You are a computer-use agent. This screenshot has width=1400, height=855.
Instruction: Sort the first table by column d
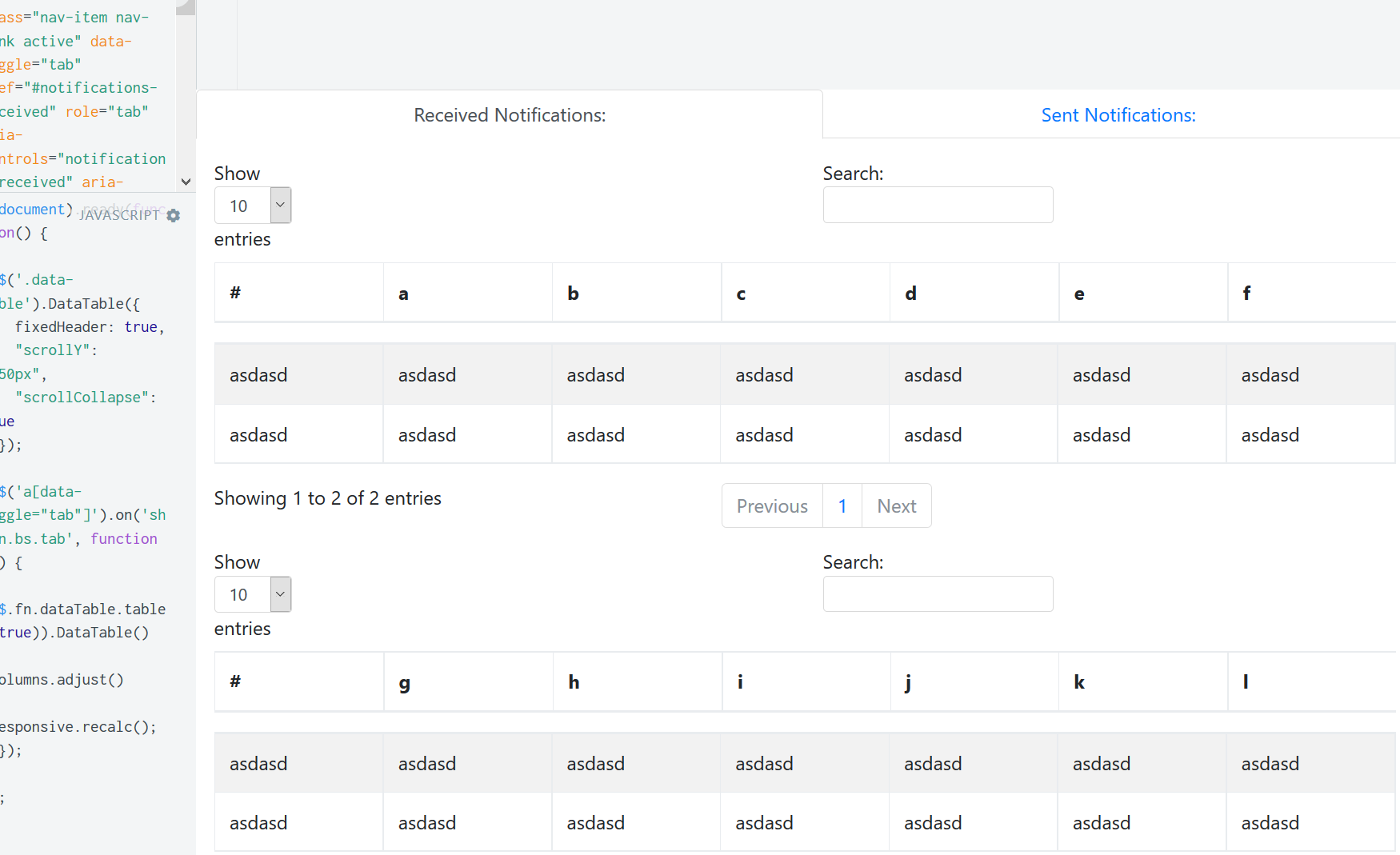coord(974,294)
